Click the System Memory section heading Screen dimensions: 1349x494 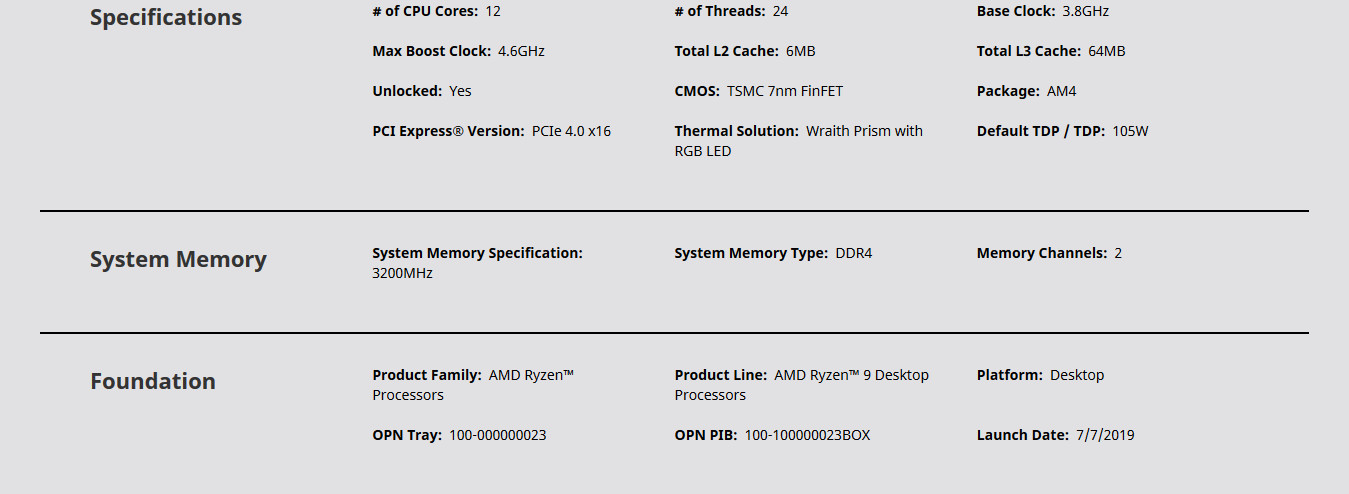tap(178, 260)
